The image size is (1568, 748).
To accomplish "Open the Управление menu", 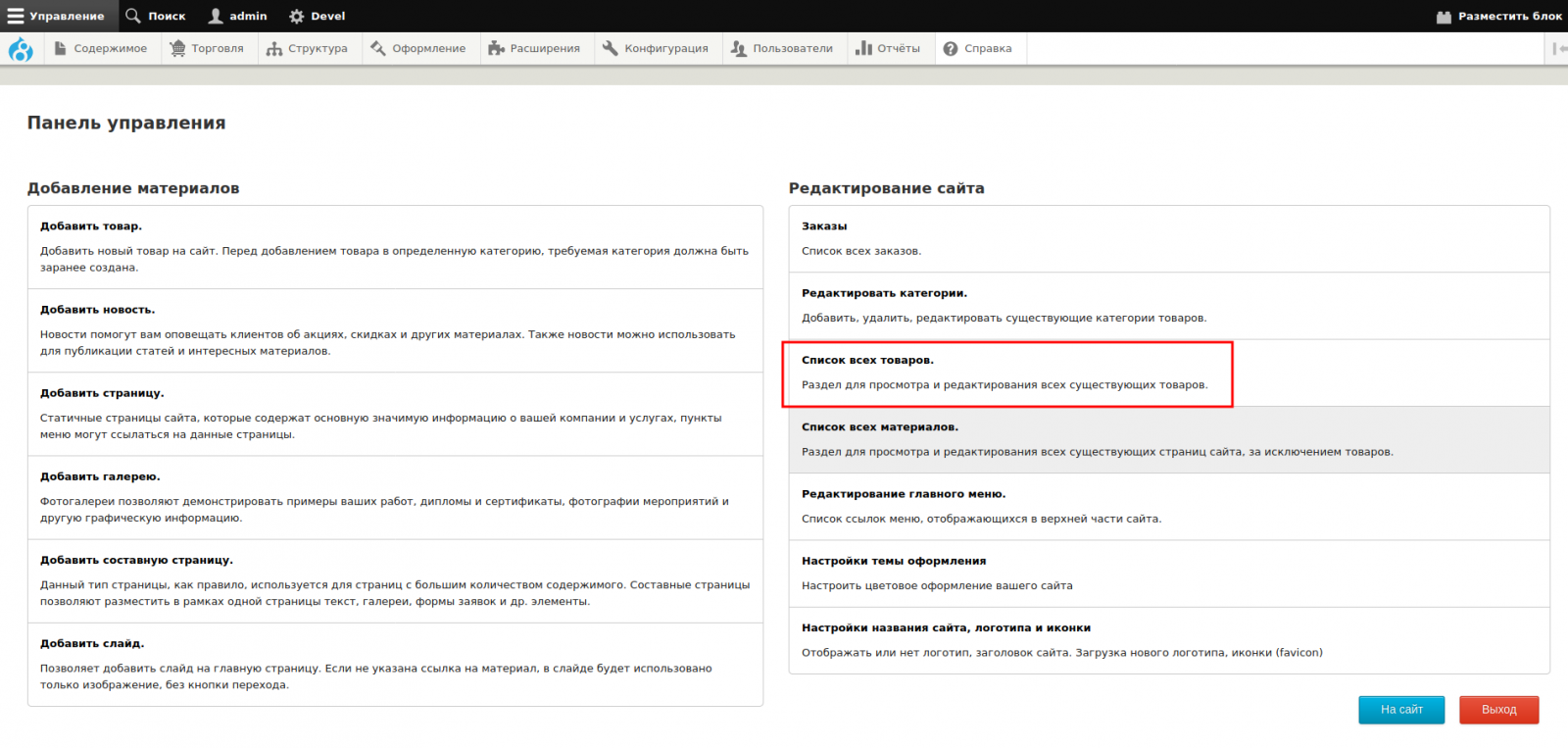I will click(59, 16).
